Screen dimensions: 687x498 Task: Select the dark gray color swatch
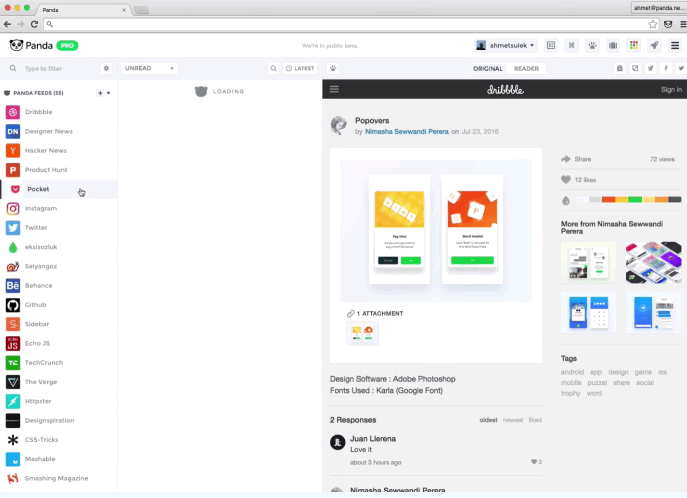[675, 200]
